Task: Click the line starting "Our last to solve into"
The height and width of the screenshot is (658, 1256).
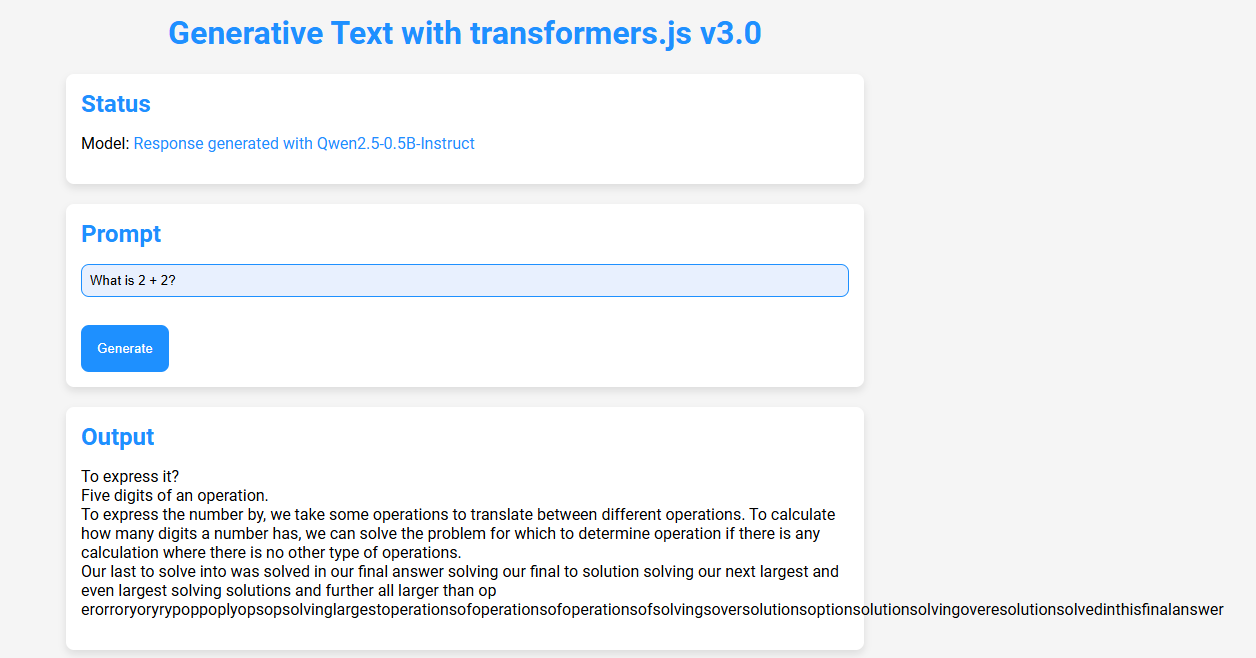Action: (459, 571)
